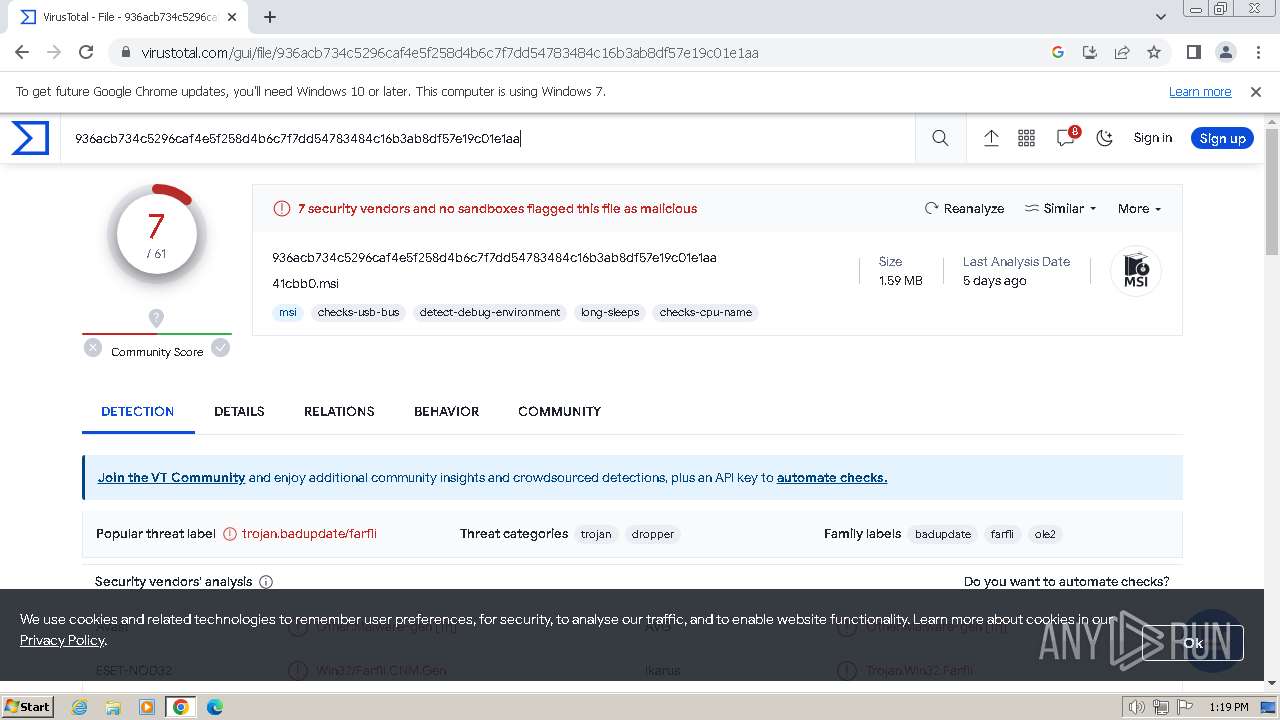Open the notifications comment icon
Screen dimensions: 1280x720
point(1066,138)
